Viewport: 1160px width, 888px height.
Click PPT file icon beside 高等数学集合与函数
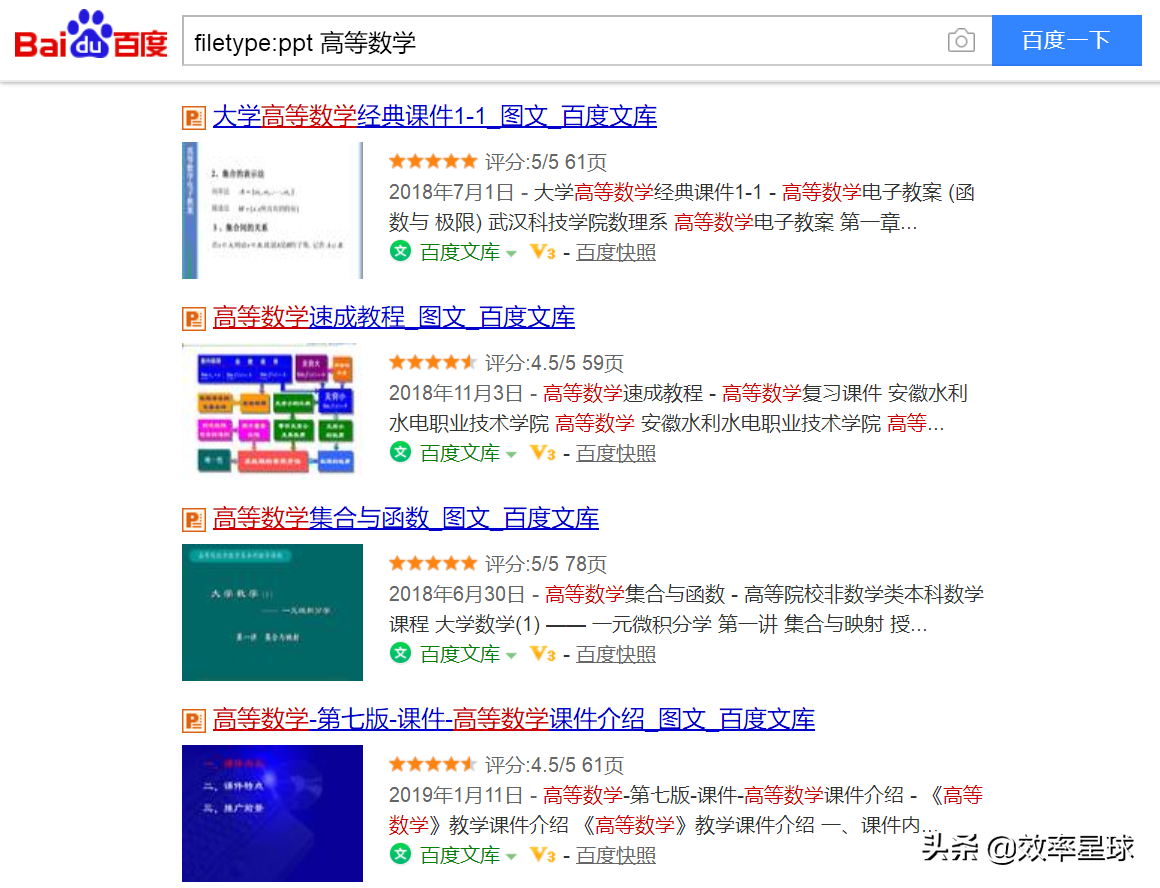[194, 520]
